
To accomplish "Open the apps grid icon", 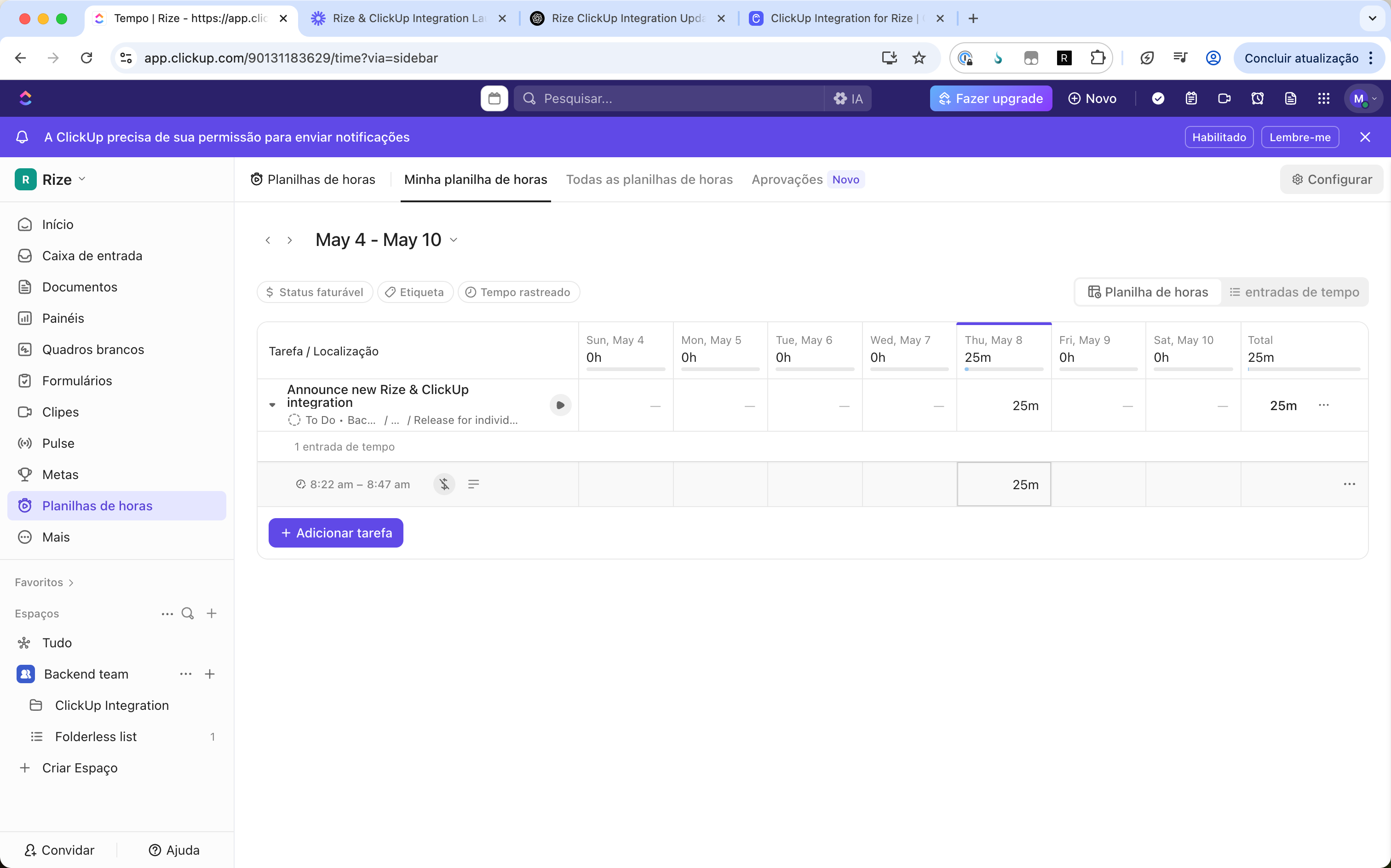I will click(x=1324, y=98).
